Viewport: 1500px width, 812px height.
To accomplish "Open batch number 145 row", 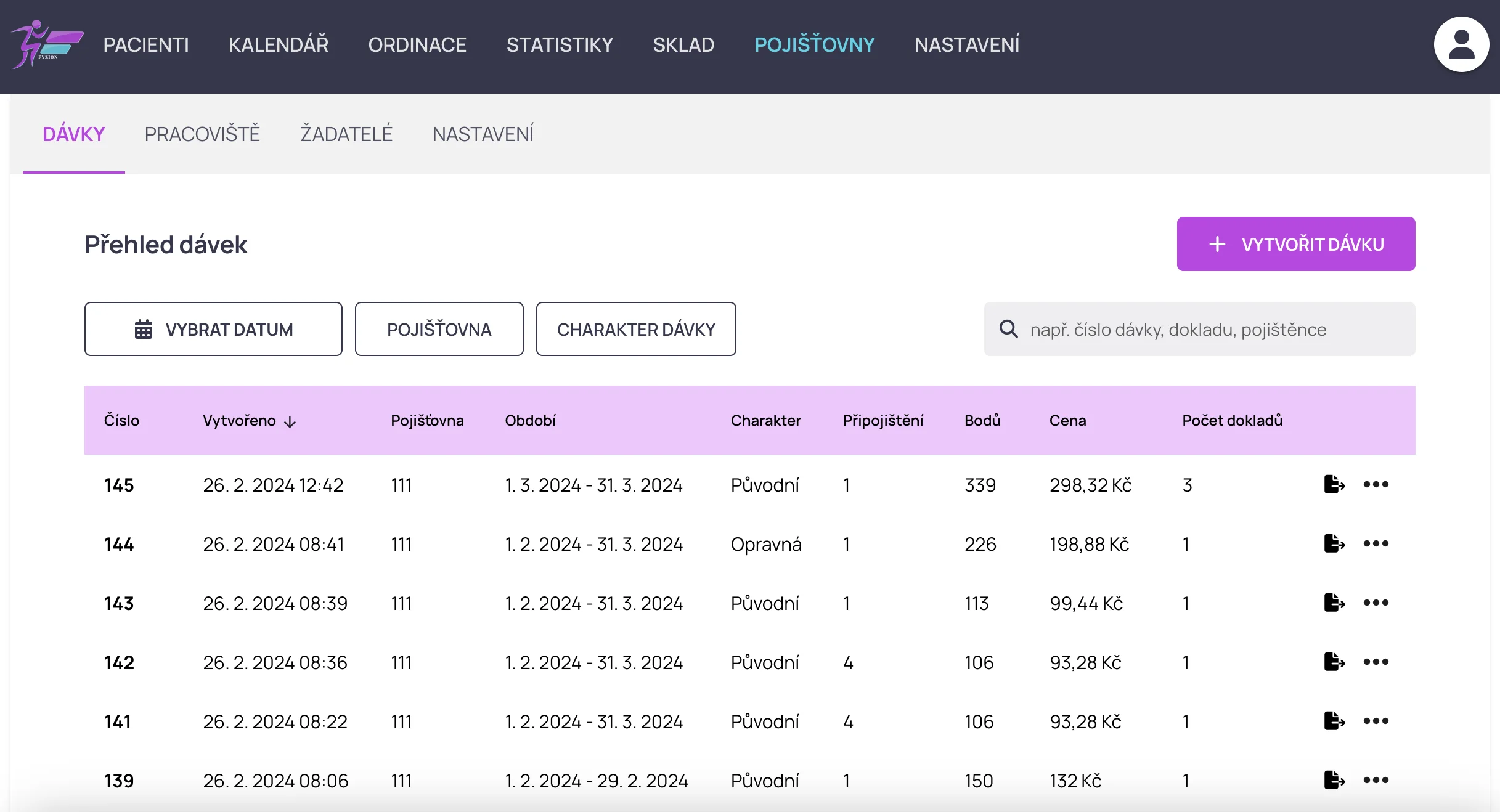I will pos(119,485).
